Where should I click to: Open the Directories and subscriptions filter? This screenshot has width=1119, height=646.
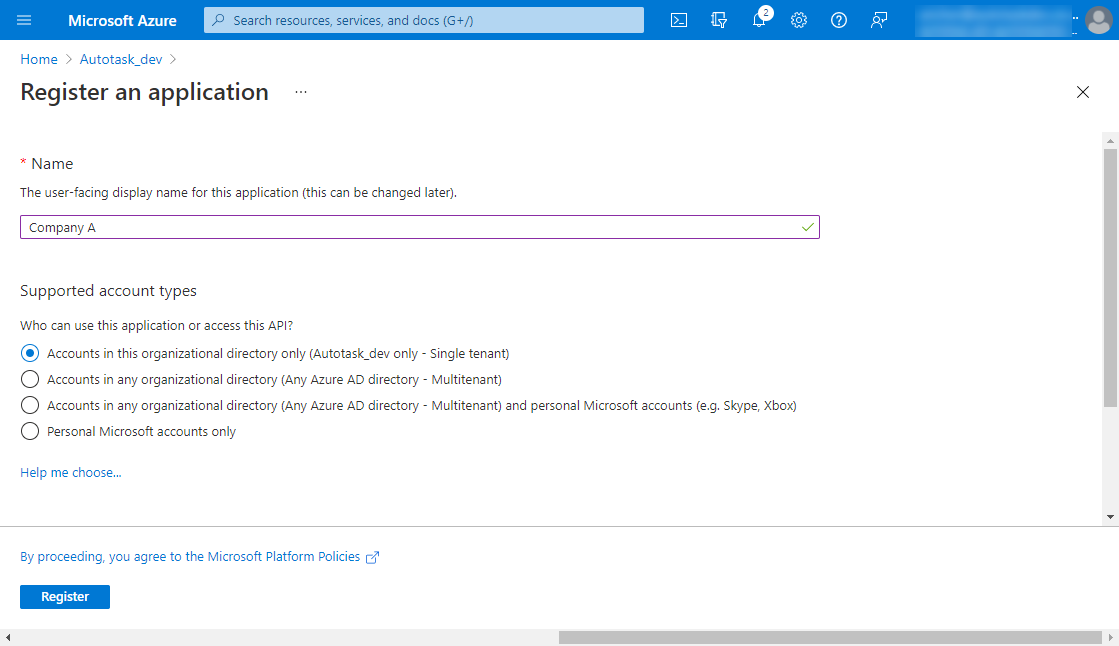718,20
